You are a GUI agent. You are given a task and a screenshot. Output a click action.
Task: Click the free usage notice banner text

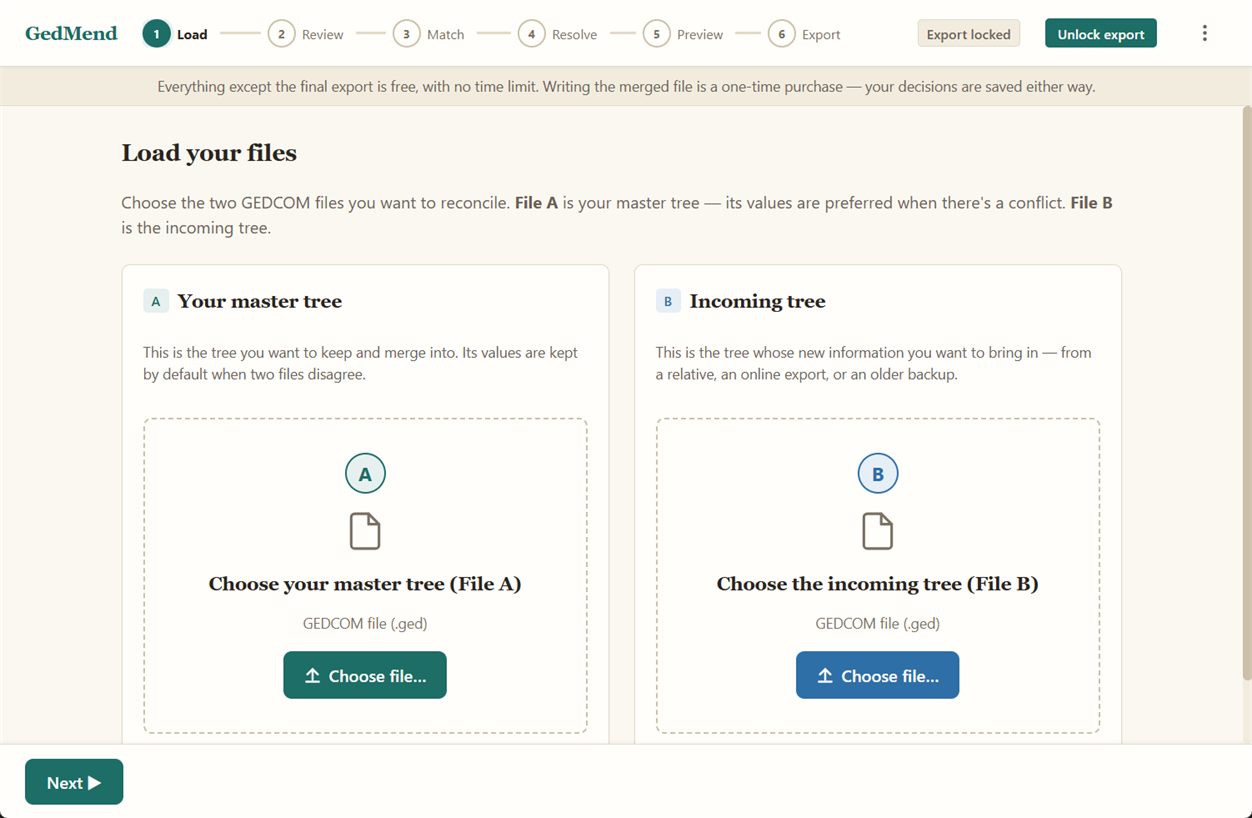pos(626,87)
